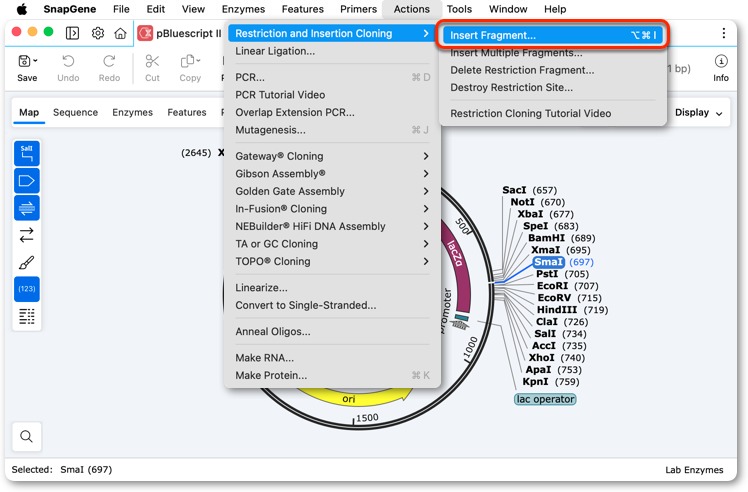Open the Apple menu
This screenshot has height=492, width=748.
point(22,9)
